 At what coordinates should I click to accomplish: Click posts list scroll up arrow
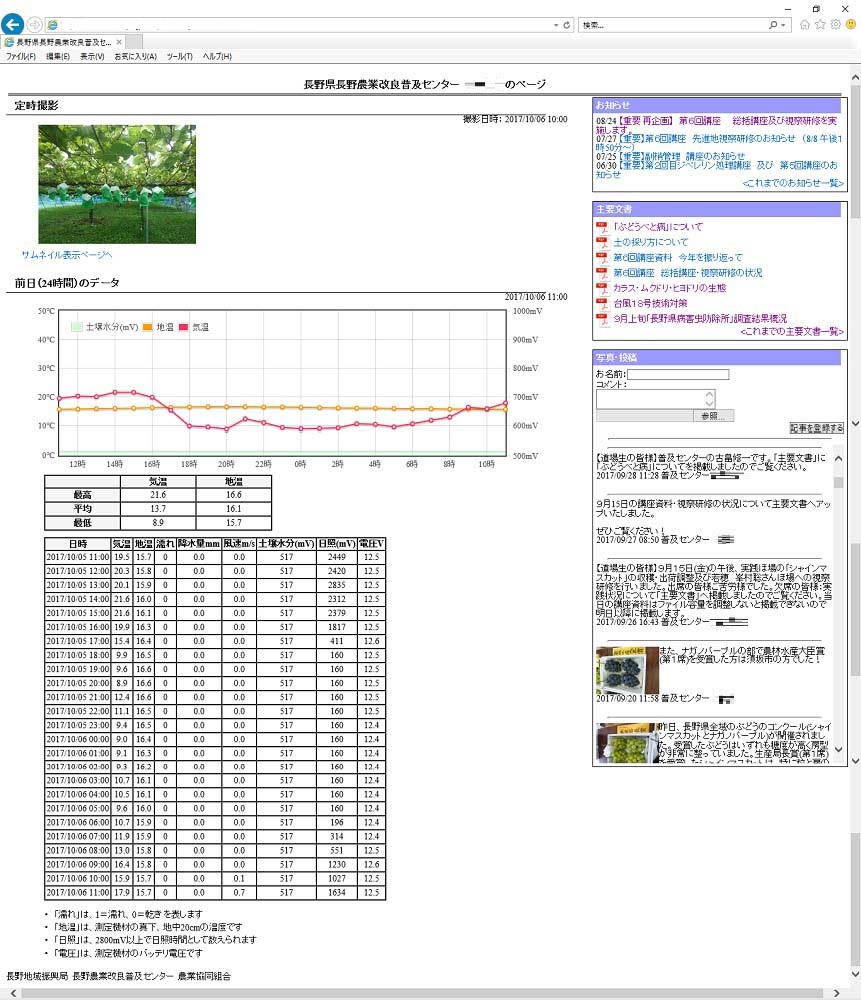838,458
